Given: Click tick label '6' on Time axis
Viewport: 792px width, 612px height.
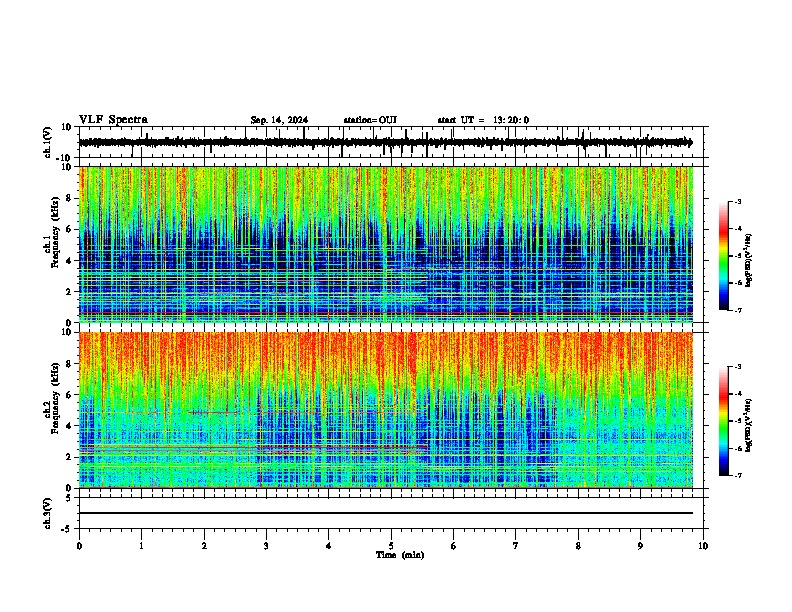Looking at the screenshot, I should 454,546.
